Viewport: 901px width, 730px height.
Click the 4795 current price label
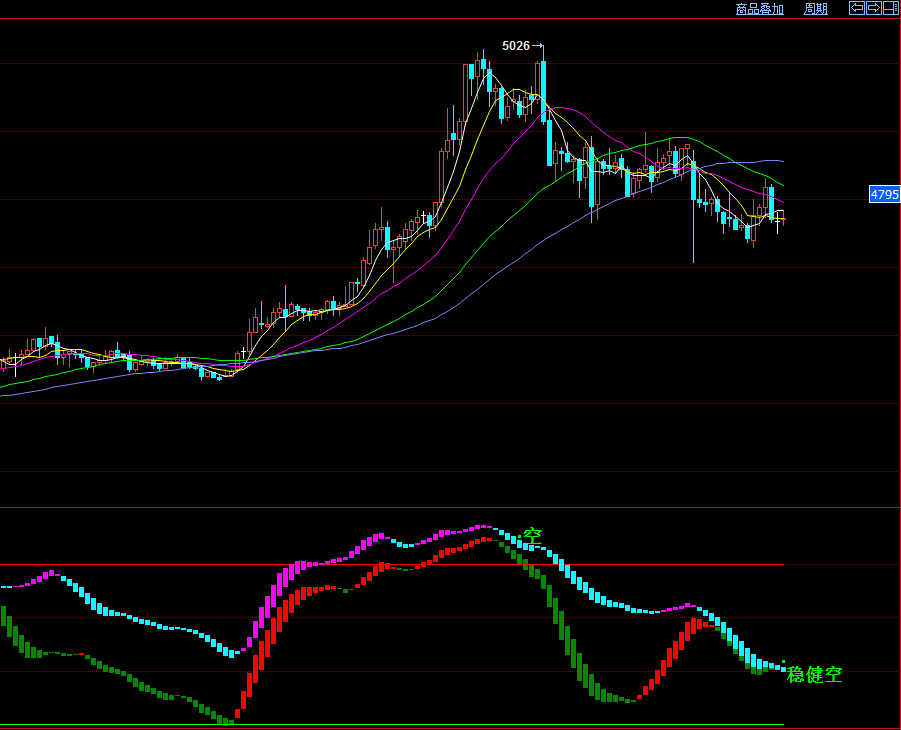[x=884, y=194]
